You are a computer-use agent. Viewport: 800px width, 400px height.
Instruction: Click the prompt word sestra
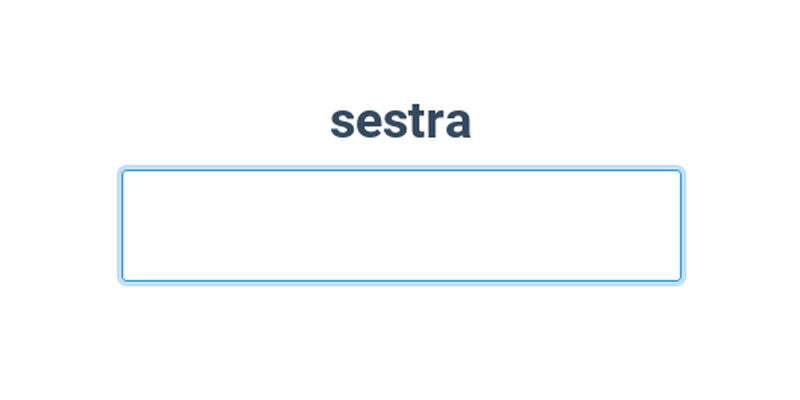[400, 122]
